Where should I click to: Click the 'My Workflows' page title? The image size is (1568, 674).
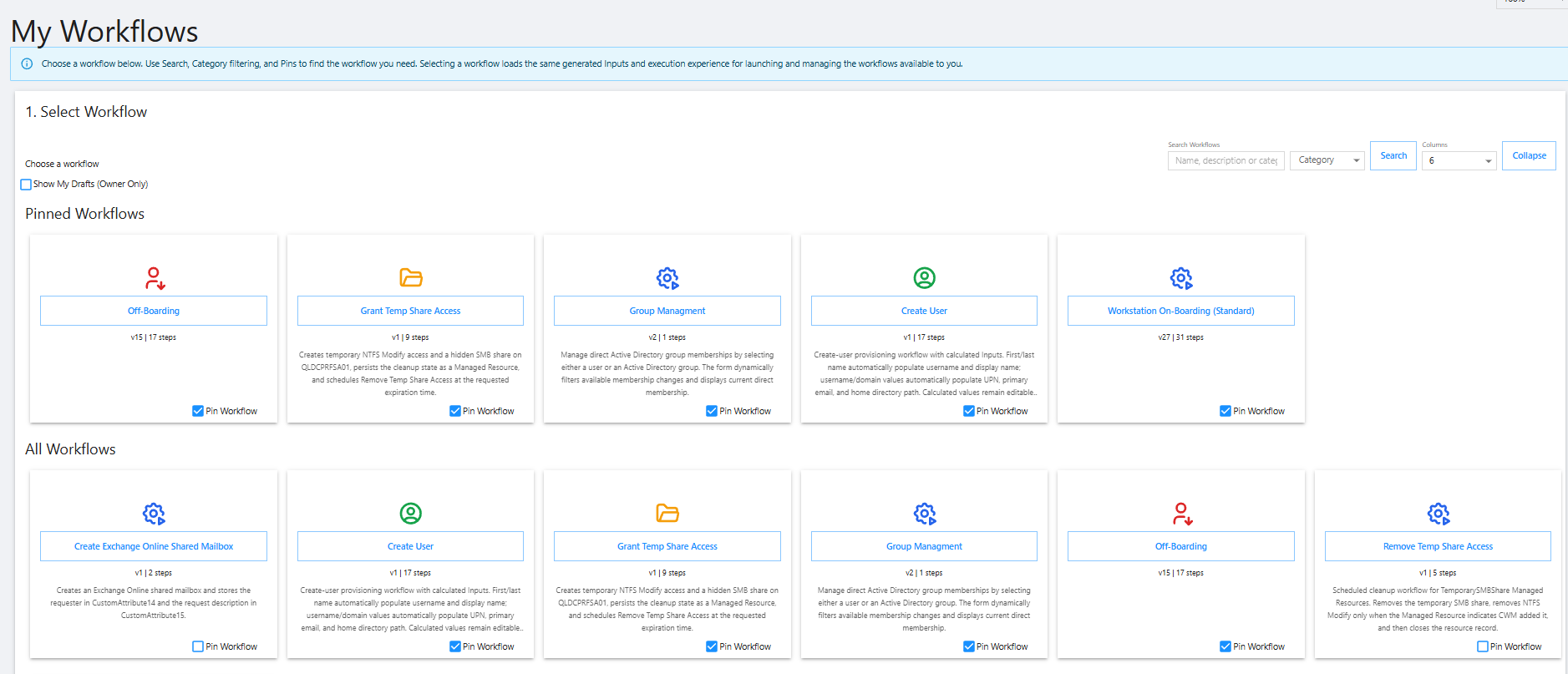click(x=104, y=32)
